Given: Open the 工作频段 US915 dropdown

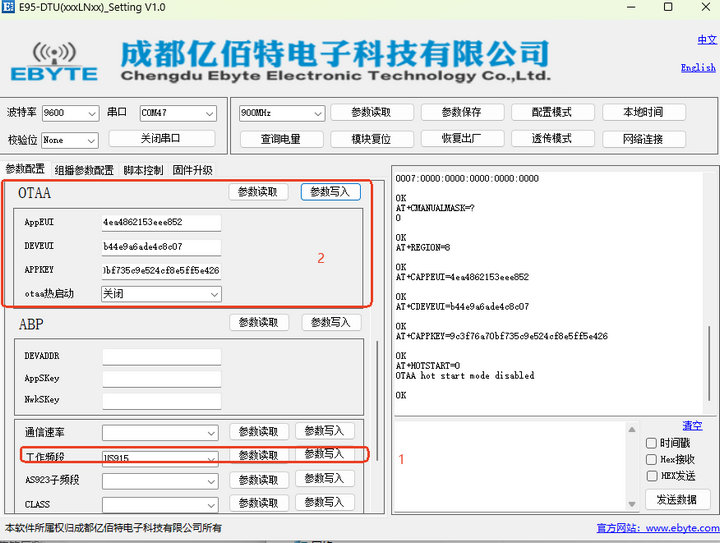Looking at the screenshot, I should coord(160,458).
